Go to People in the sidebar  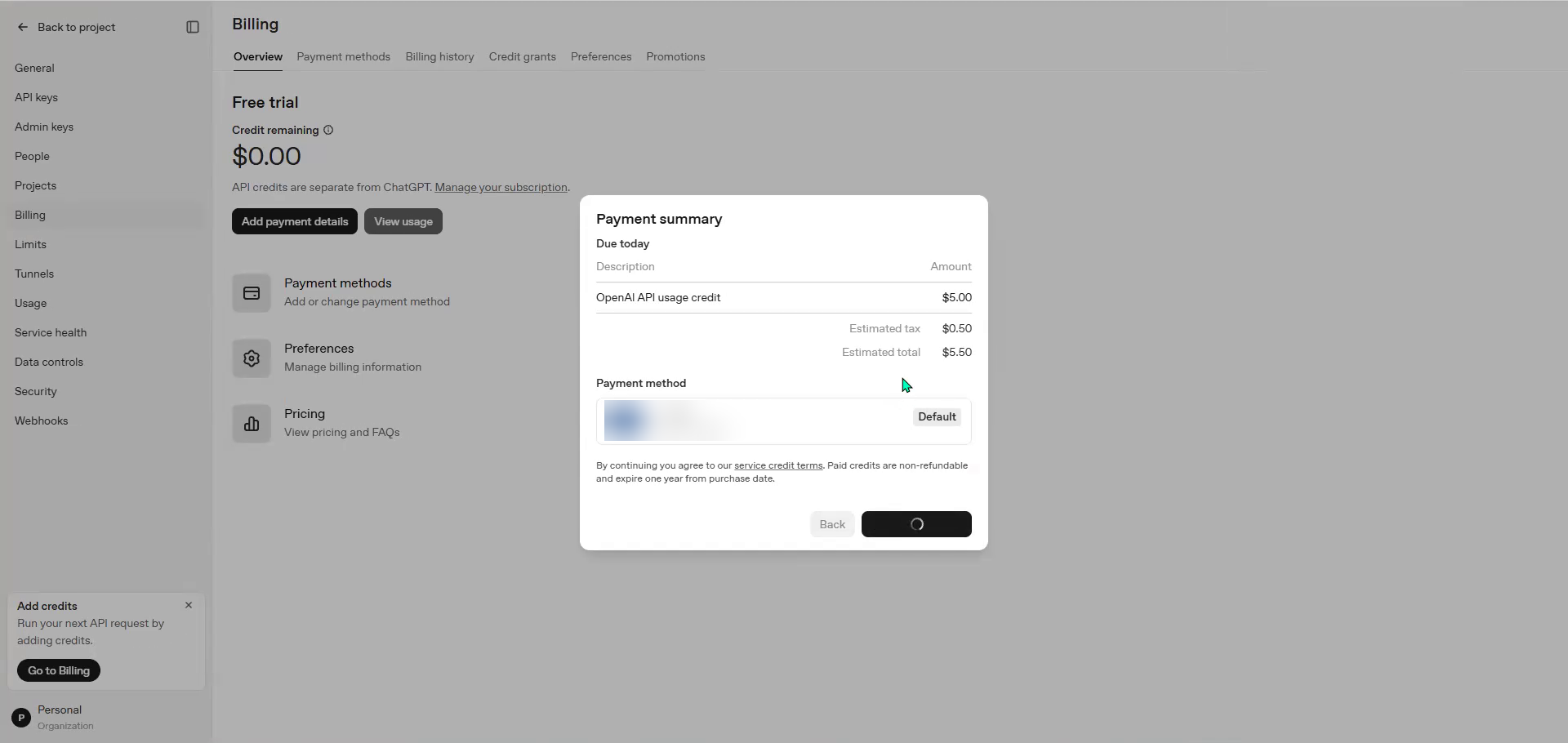pos(106,156)
